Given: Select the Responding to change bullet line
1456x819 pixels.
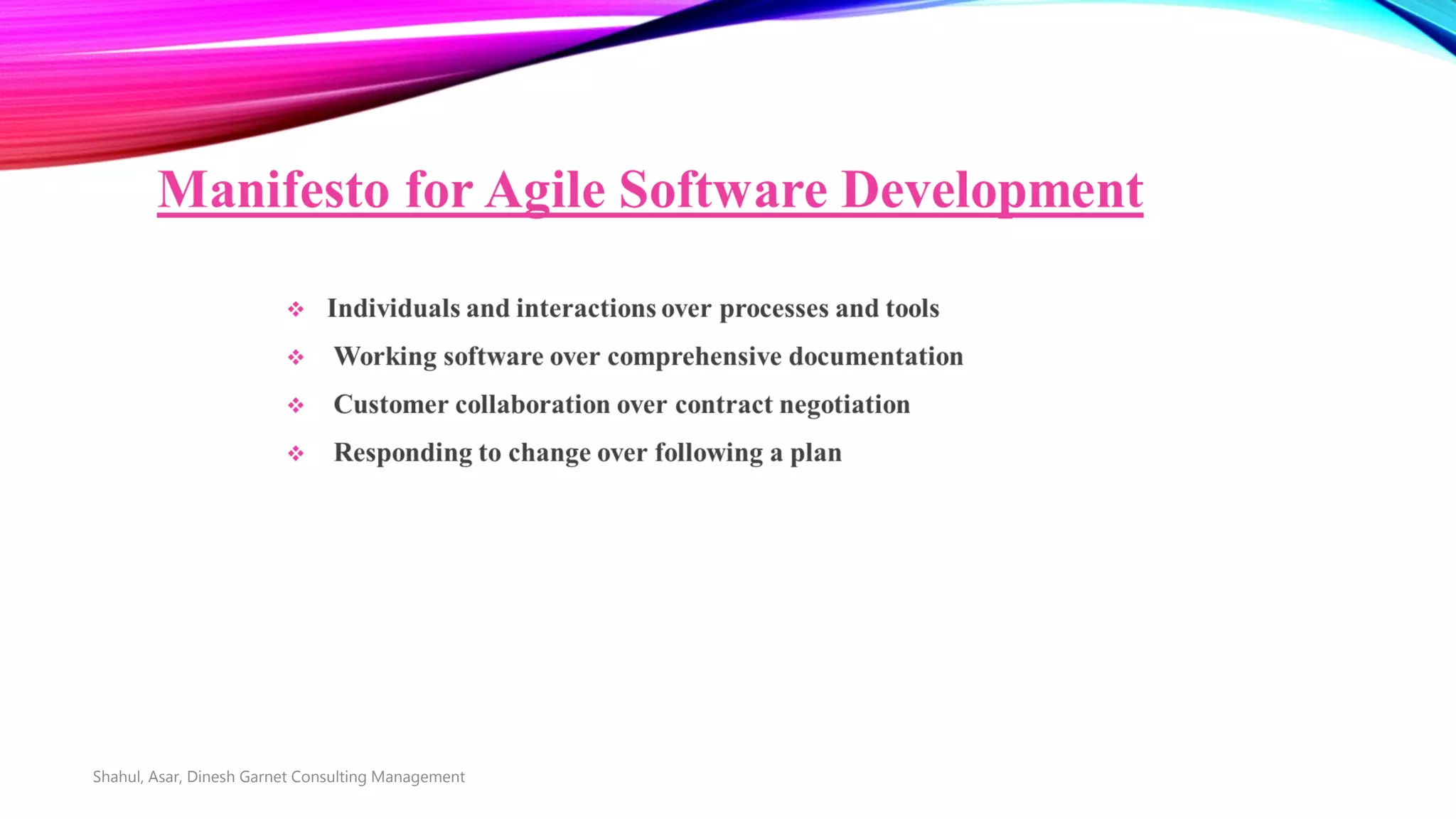Looking at the screenshot, I should tap(587, 453).
